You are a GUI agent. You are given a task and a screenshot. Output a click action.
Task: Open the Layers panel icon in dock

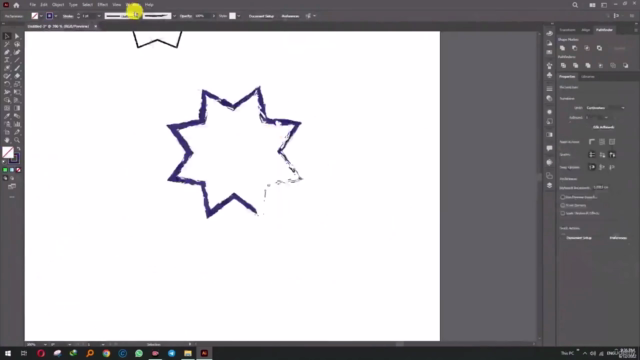549,185
